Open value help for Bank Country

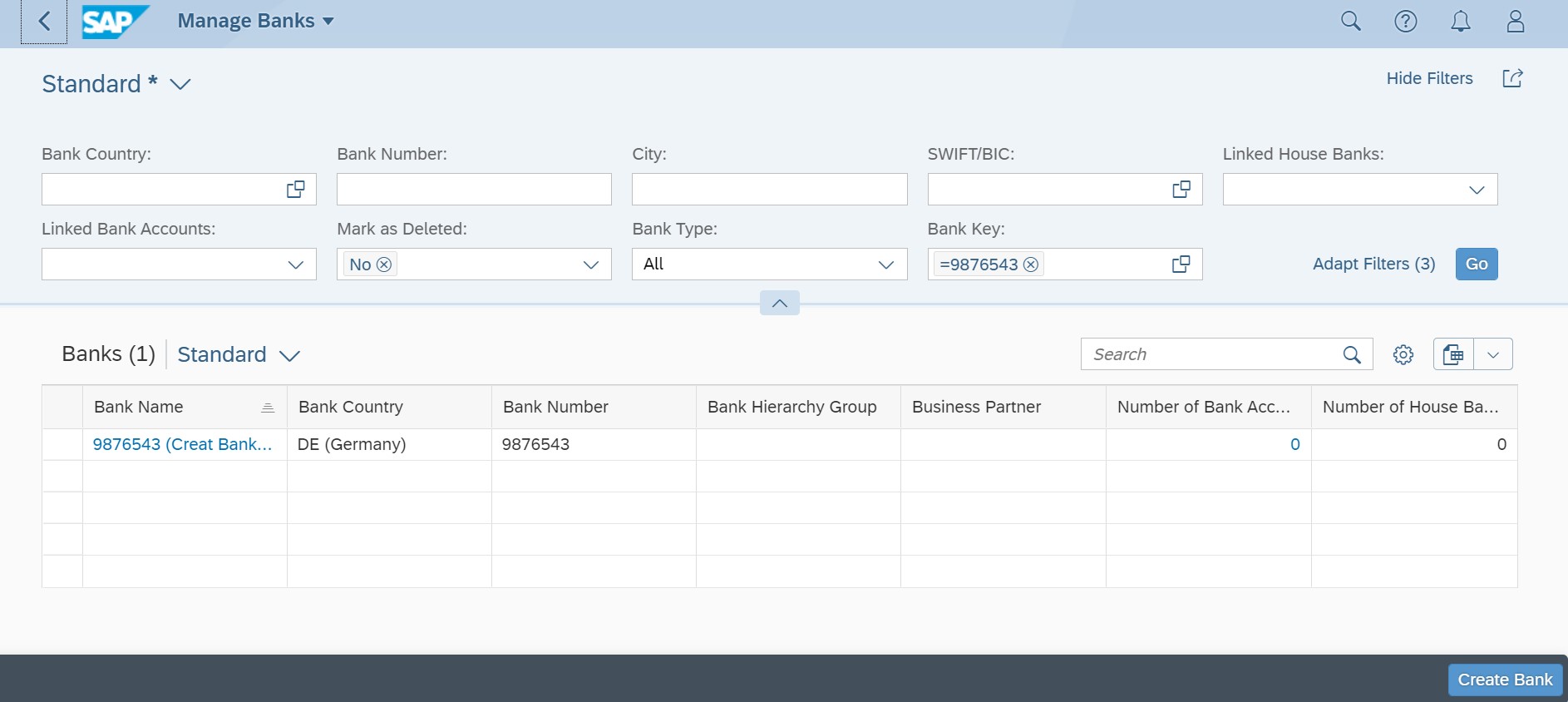click(295, 190)
